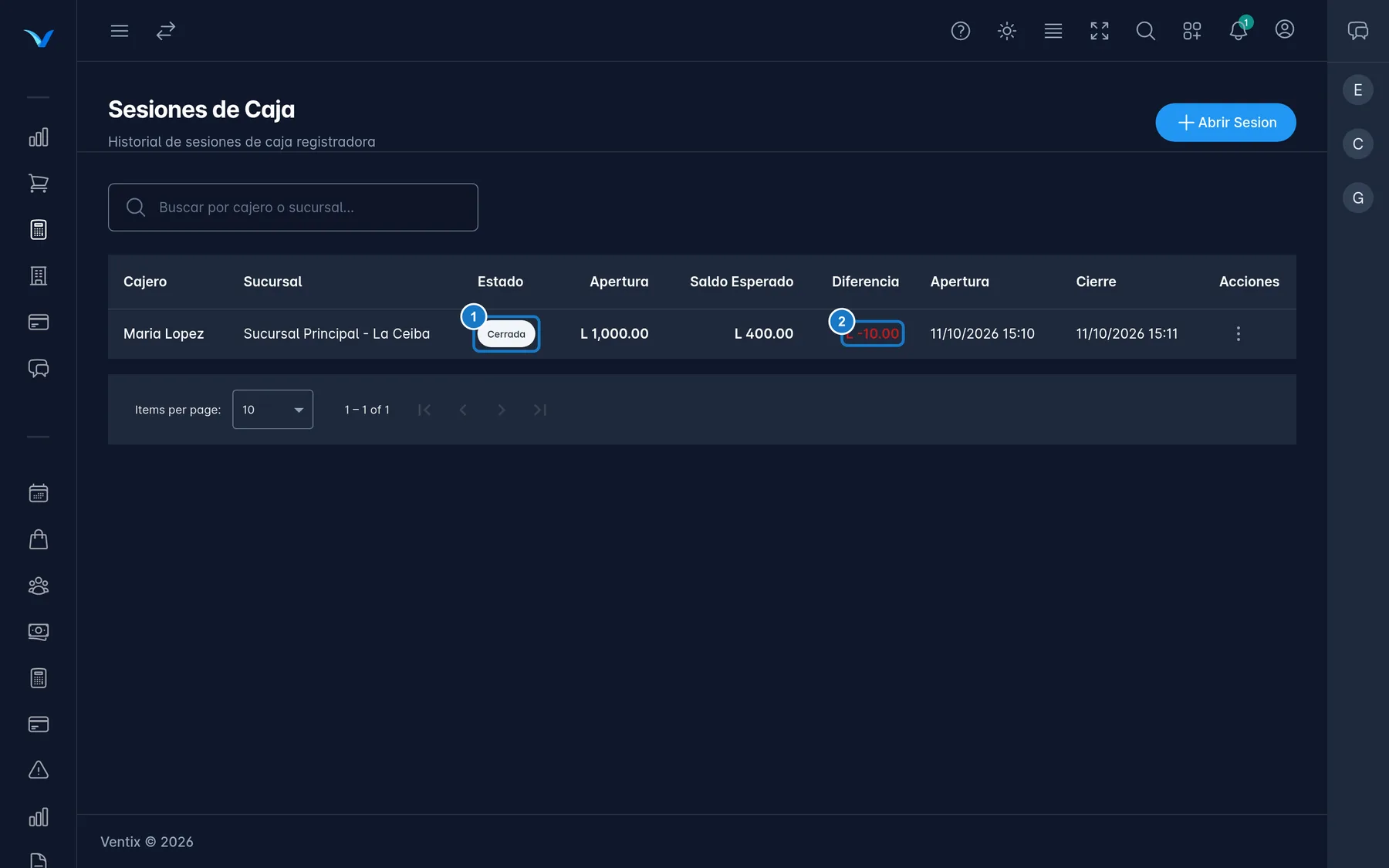This screenshot has width=1389, height=868.
Task: Open the apps grid icon
Action: [x=1192, y=31]
